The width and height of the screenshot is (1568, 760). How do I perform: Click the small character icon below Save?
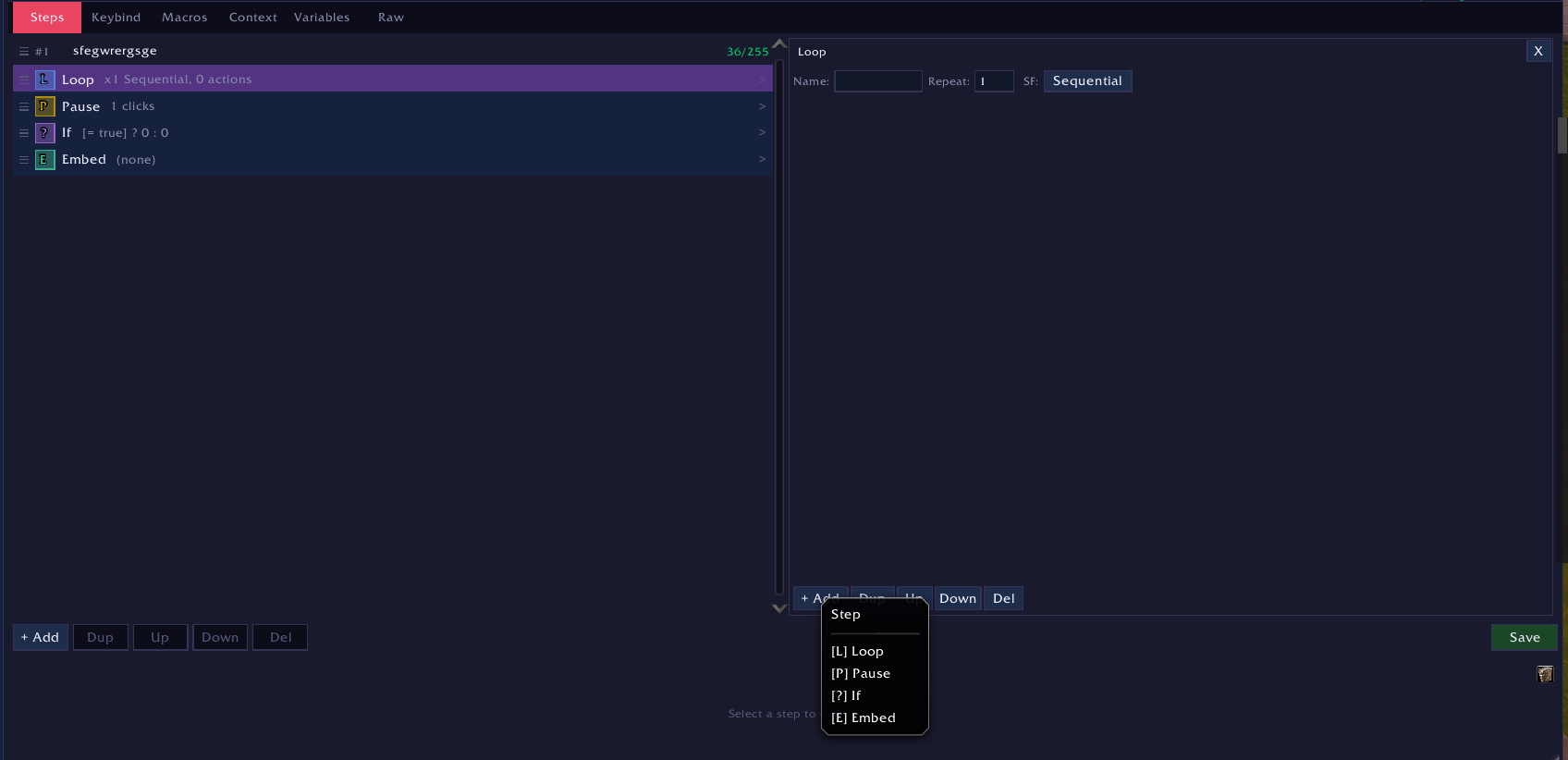pyautogui.click(x=1545, y=674)
